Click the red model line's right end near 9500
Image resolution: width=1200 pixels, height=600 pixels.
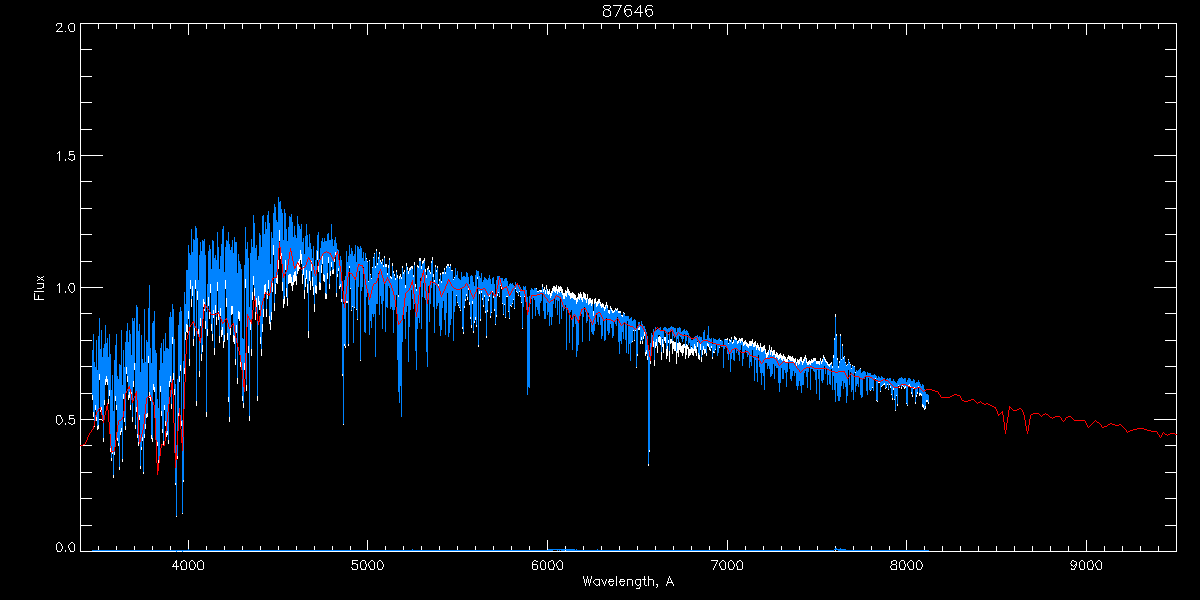click(x=1174, y=436)
